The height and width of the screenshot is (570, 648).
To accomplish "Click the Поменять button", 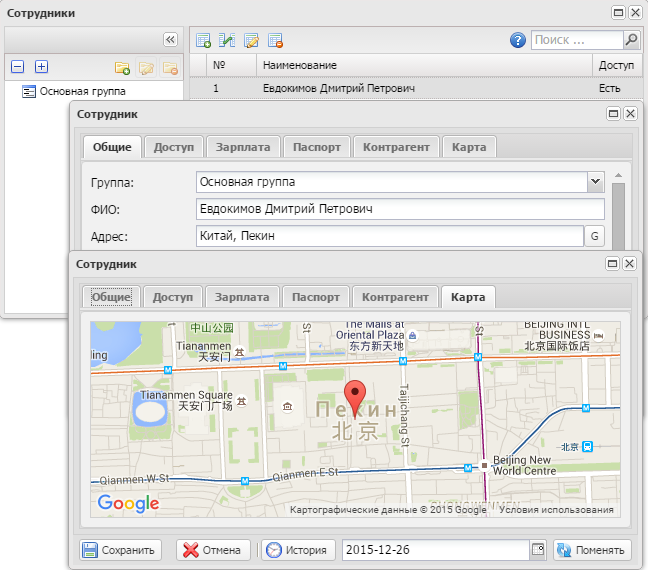I will 592,550.
